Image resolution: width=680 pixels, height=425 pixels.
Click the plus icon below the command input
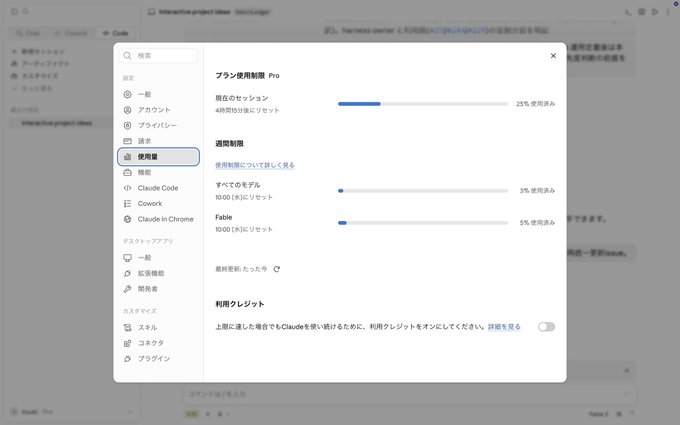[207, 414]
